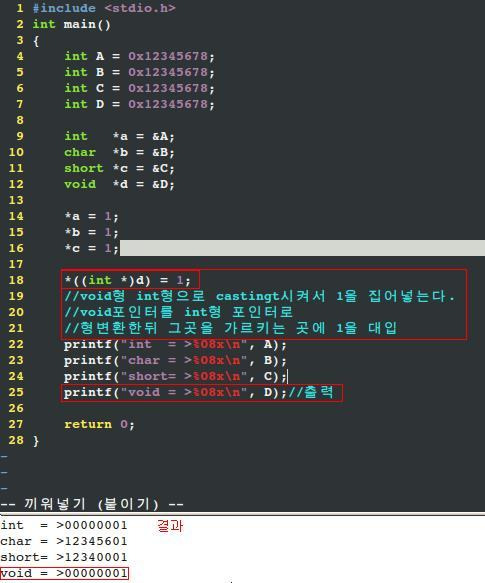Click comment starting '//형변환한뒤' on line 21
The height and width of the screenshot is (583, 485).
[x=231, y=328]
